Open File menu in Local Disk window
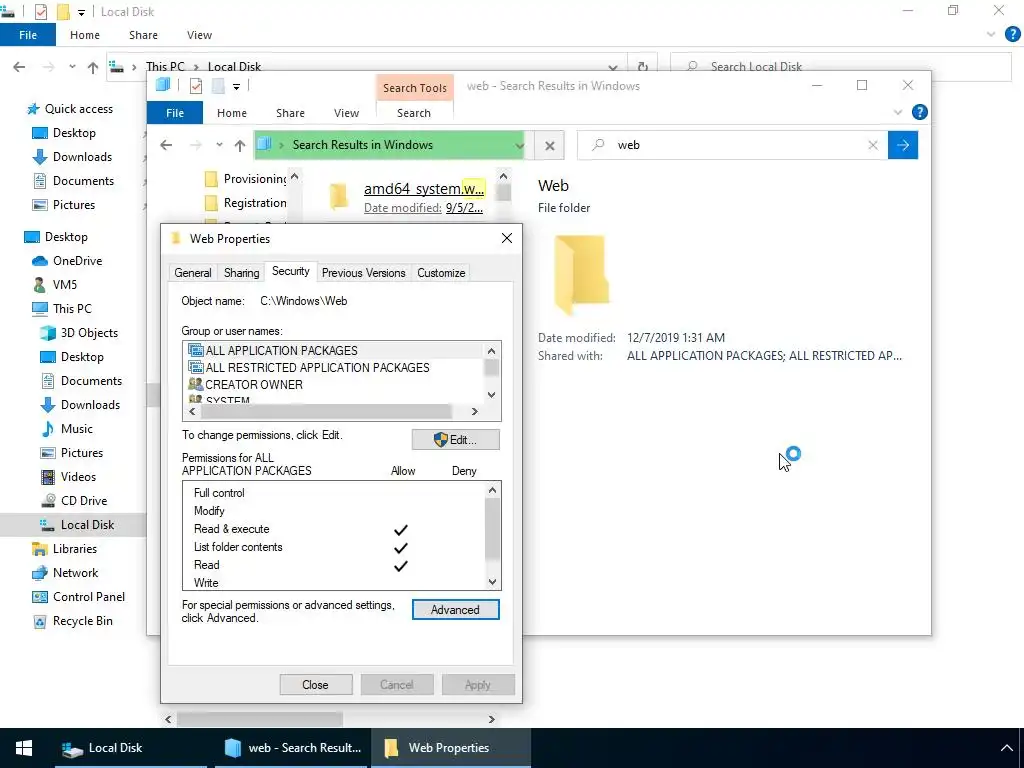The image size is (1024, 768). click(x=28, y=35)
